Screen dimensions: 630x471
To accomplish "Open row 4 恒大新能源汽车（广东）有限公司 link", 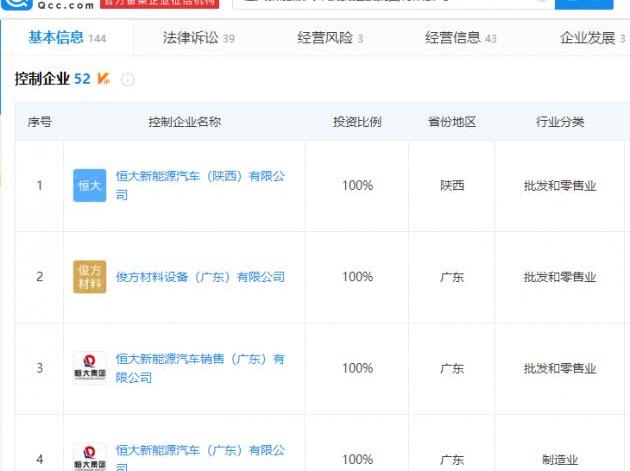I will tap(200, 457).
